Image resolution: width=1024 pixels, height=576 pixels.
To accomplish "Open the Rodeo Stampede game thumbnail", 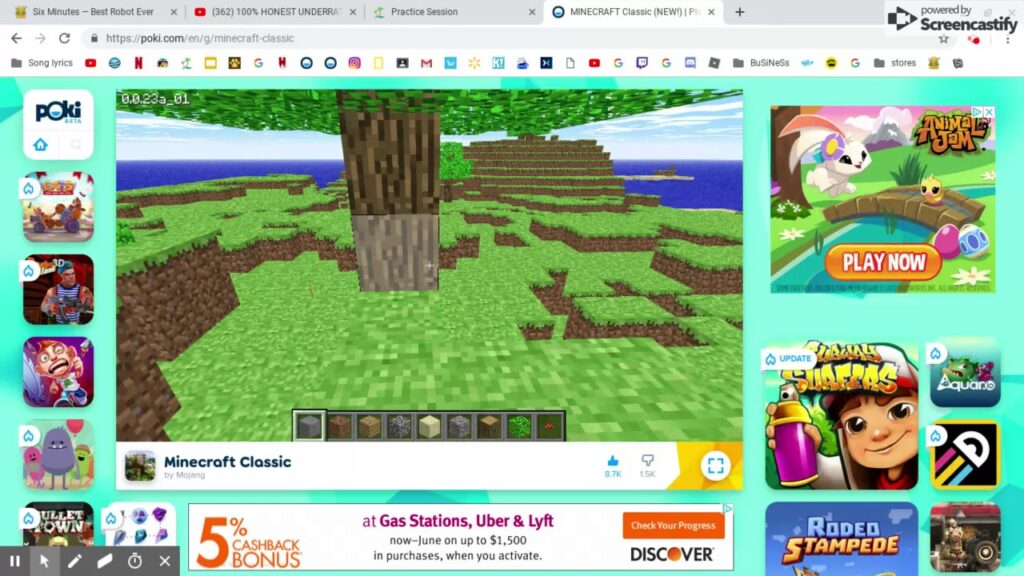I will pos(841,539).
